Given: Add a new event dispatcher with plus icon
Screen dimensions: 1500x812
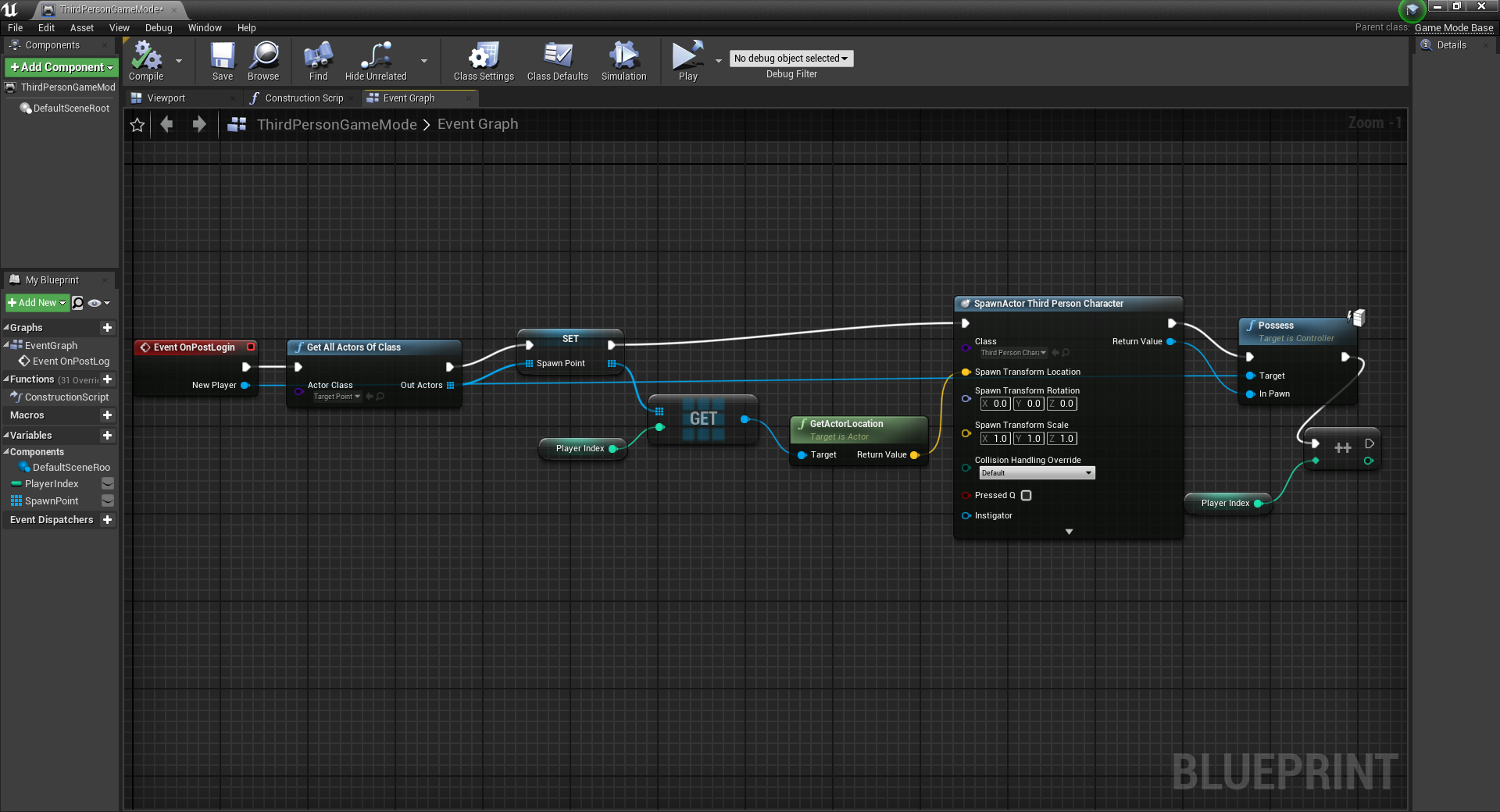Looking at the screenshot, I should [108, 520].
